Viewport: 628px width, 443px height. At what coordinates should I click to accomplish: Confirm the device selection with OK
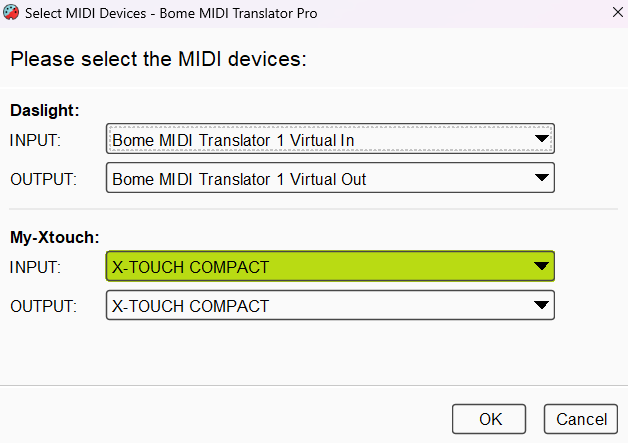point(490,418)
